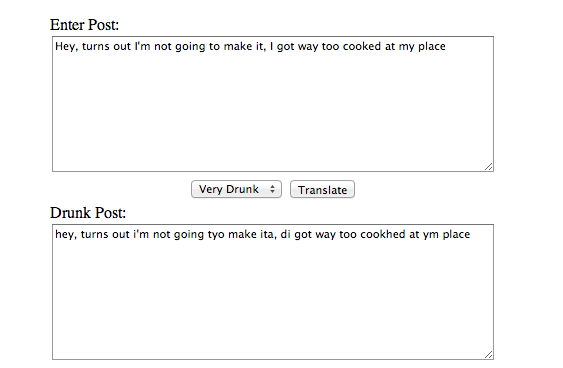Image resolution: width=563 pixels, height=368 pixels.
Task: Focus the Drunk Post output text area
Action: [273, 292]
